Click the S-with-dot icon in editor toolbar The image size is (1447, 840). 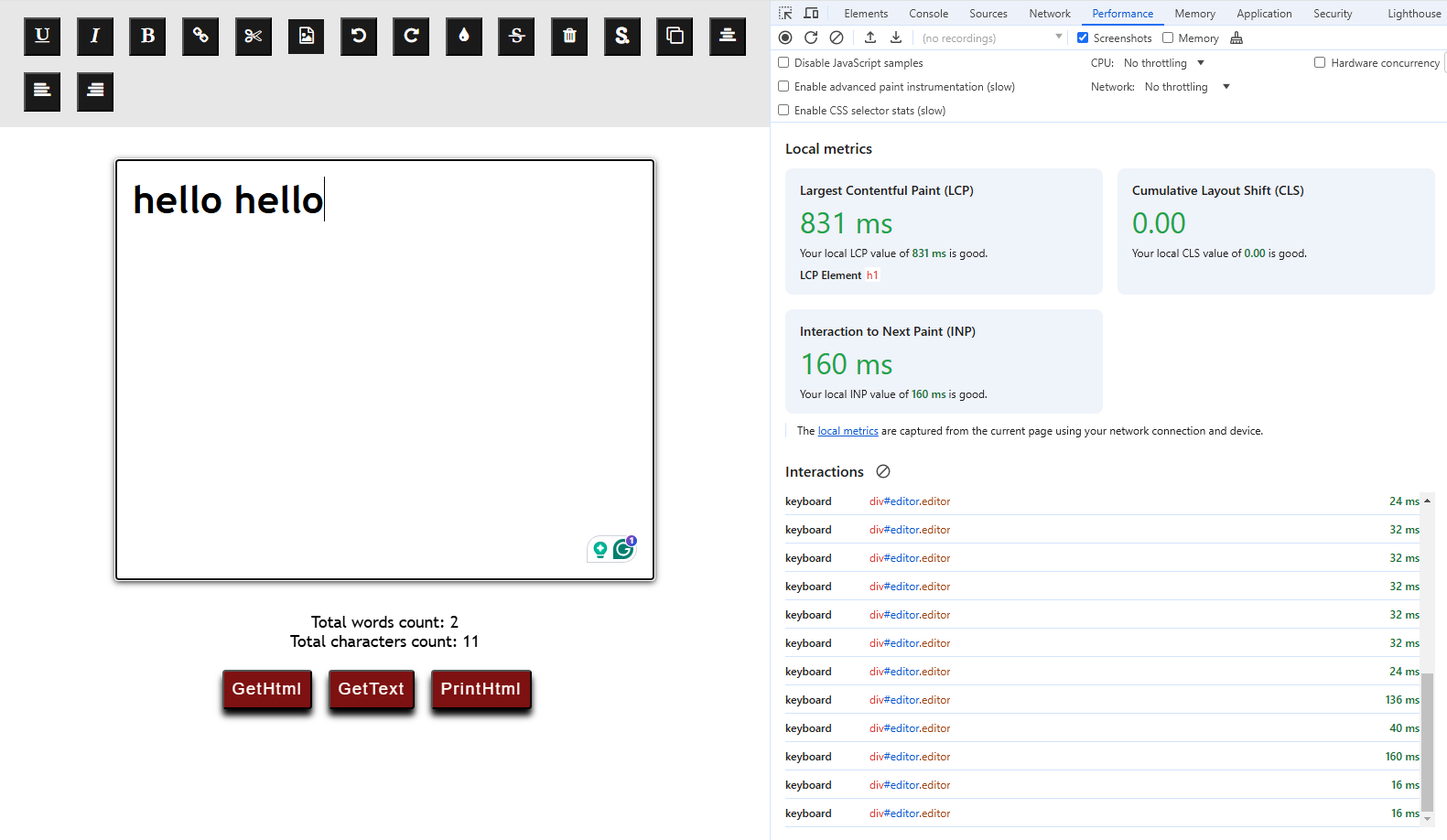[x=622, y=37]
